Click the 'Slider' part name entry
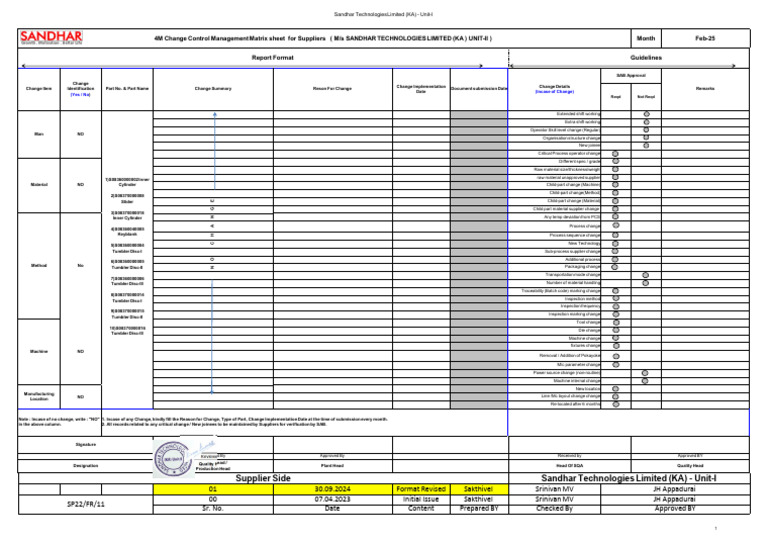The width and height of the screenshot is (768, 543). point(127,201)
